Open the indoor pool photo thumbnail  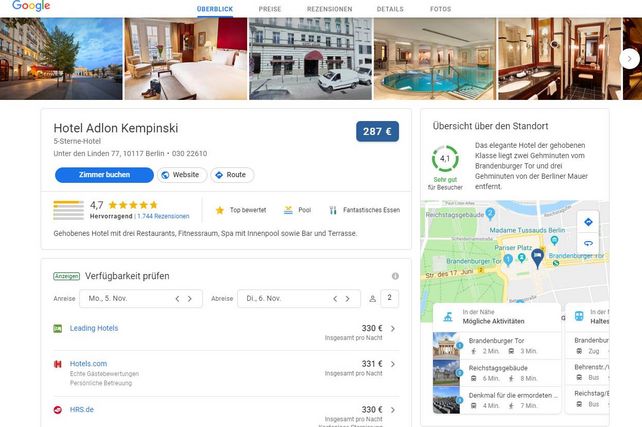[x=435, y=59]
